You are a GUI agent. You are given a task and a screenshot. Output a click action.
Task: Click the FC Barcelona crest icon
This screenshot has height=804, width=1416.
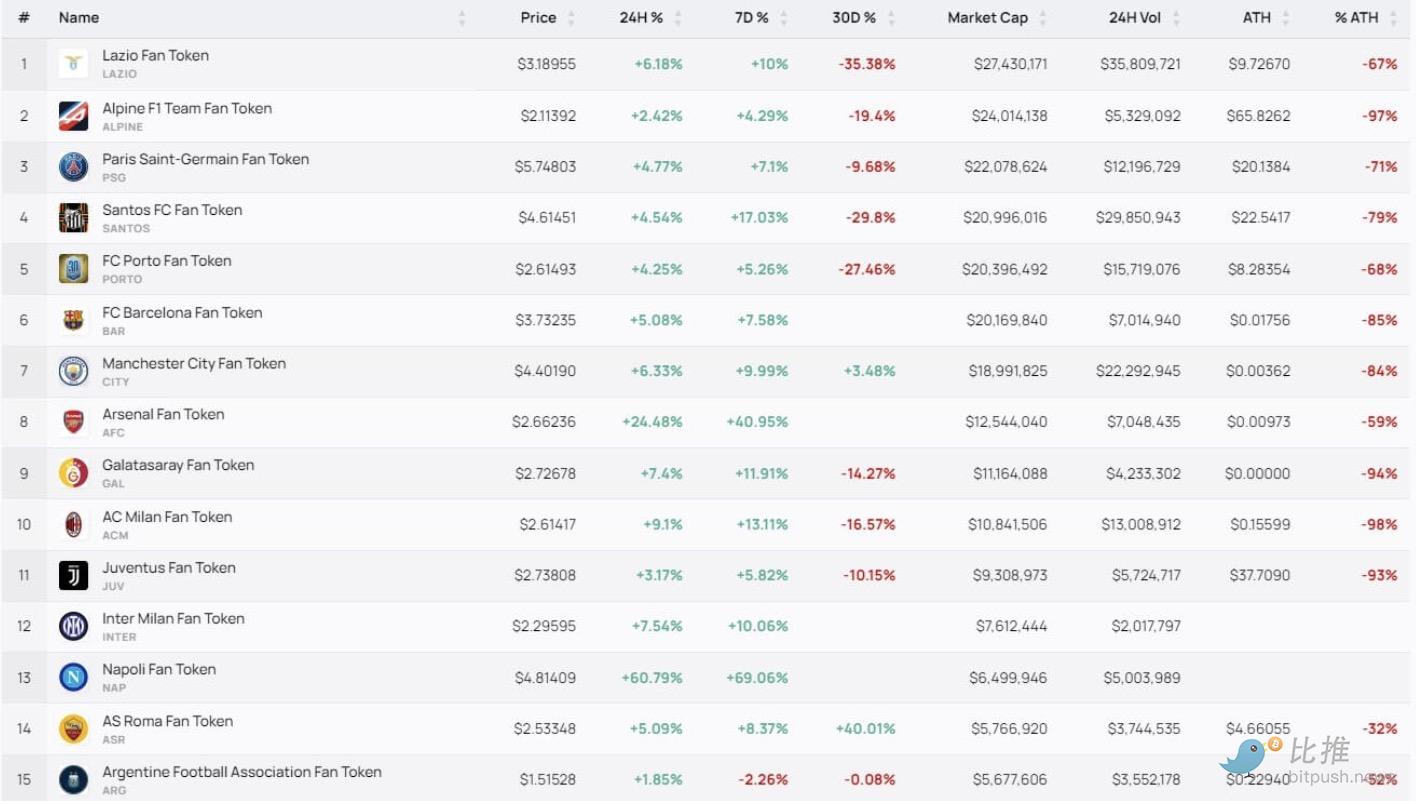pos(73,320)
